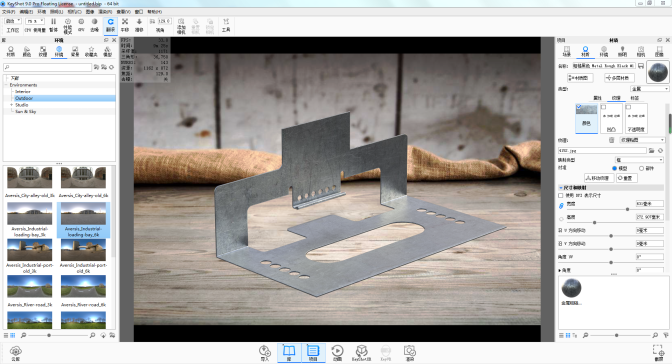Switch to Camera (相机) project tab
The image size is (672, 364).
point(641,51)
